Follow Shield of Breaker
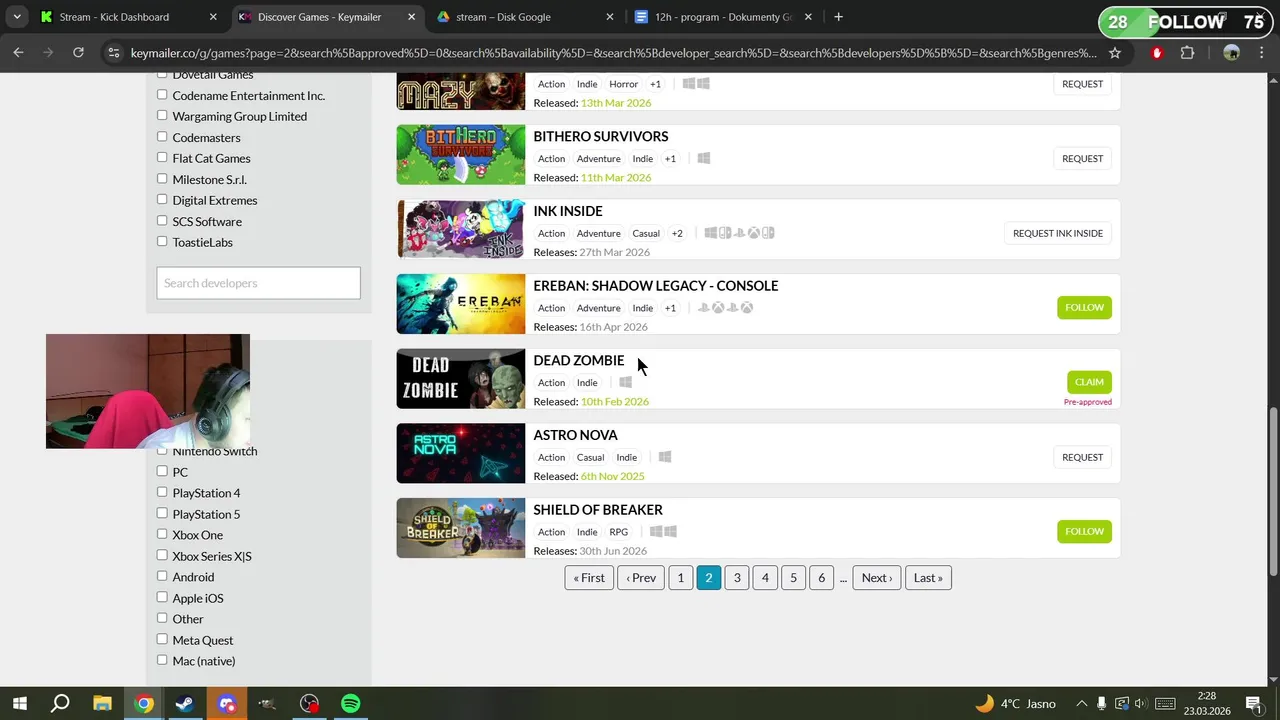The width and height of the screenshot is (1280, 720). (x=1084, y=531)
